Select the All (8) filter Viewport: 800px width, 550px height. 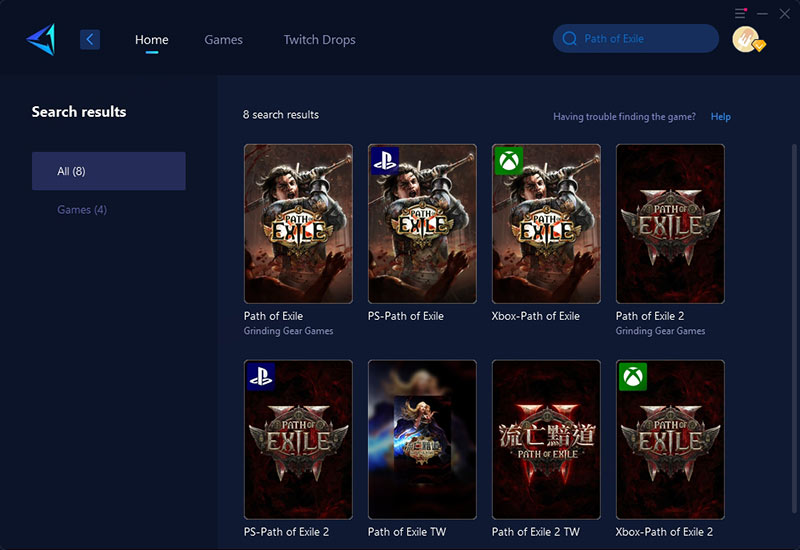click(x=109, y=171)
